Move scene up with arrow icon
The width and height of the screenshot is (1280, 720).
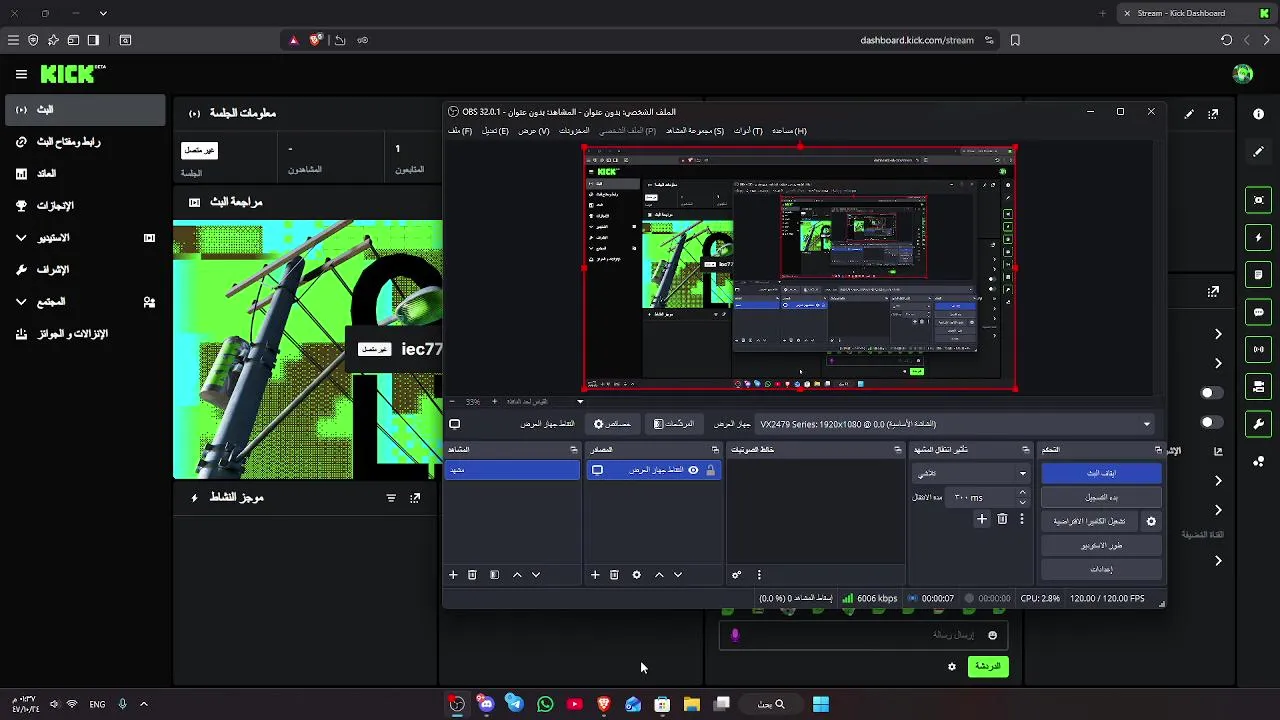click(x=517, y=575)
